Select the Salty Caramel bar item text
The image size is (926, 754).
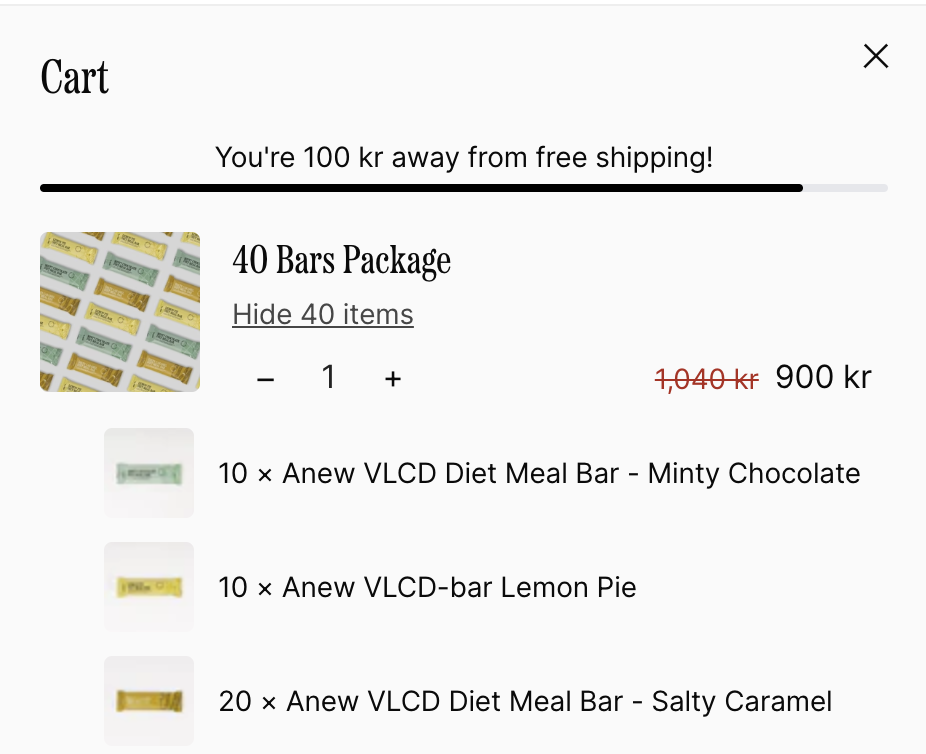(525, 701)
